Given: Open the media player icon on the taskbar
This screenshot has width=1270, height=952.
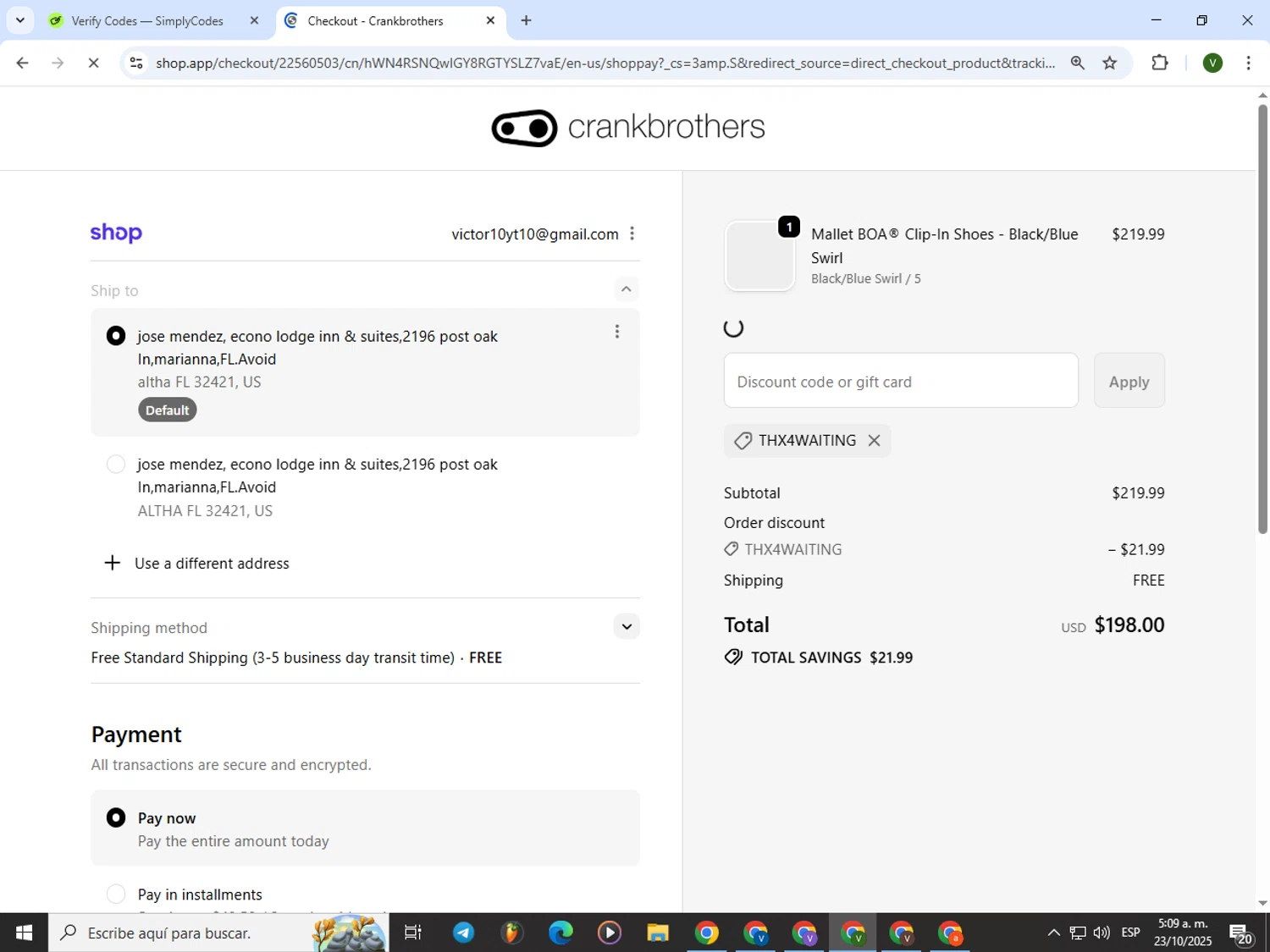Looking at the screenshot, I should click(609, 933).
